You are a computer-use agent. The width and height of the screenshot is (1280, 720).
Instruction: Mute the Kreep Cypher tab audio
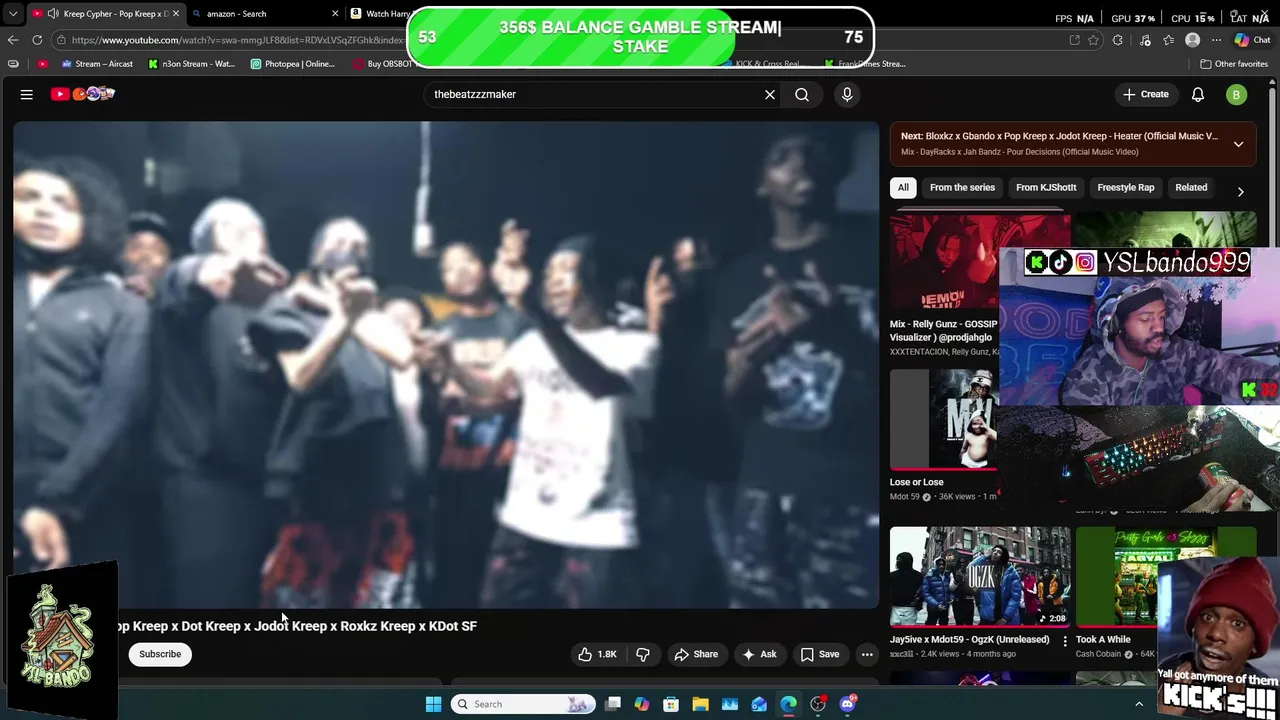coord(53,14)
